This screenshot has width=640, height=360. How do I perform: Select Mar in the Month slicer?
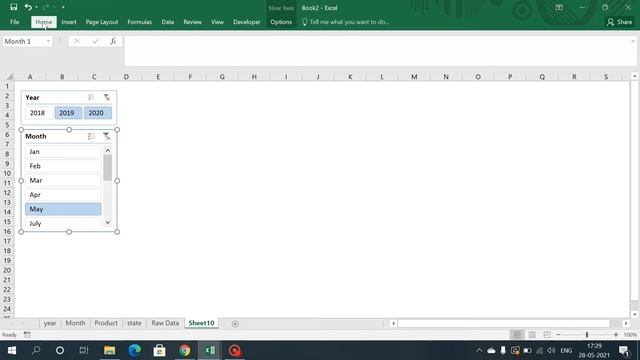pyautogui.click(x=63, y=180)
